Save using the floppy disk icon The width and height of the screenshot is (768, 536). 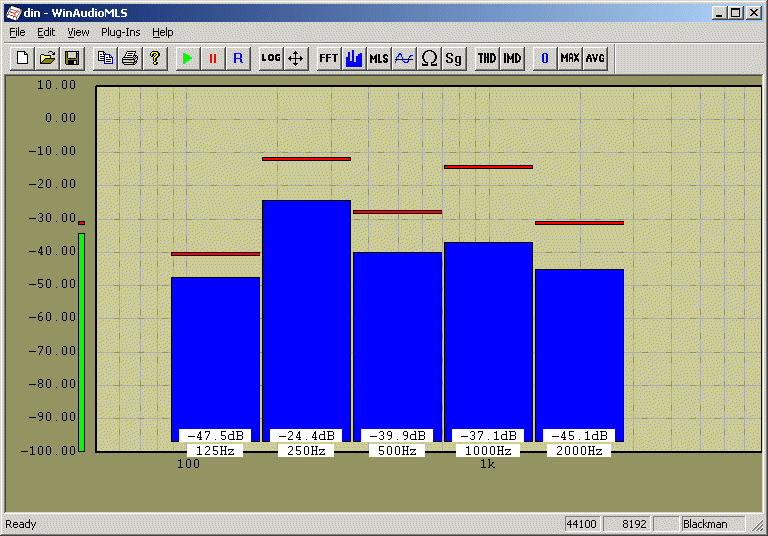pyautogui.click(x=72, y=58)
